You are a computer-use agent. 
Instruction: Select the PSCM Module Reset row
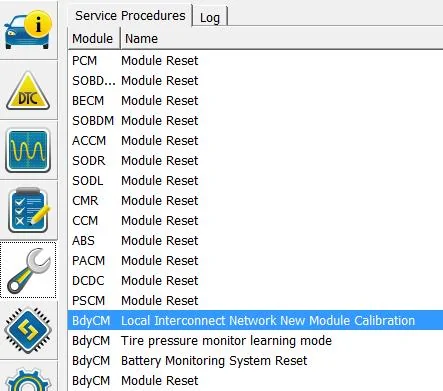tap(255, 301)
